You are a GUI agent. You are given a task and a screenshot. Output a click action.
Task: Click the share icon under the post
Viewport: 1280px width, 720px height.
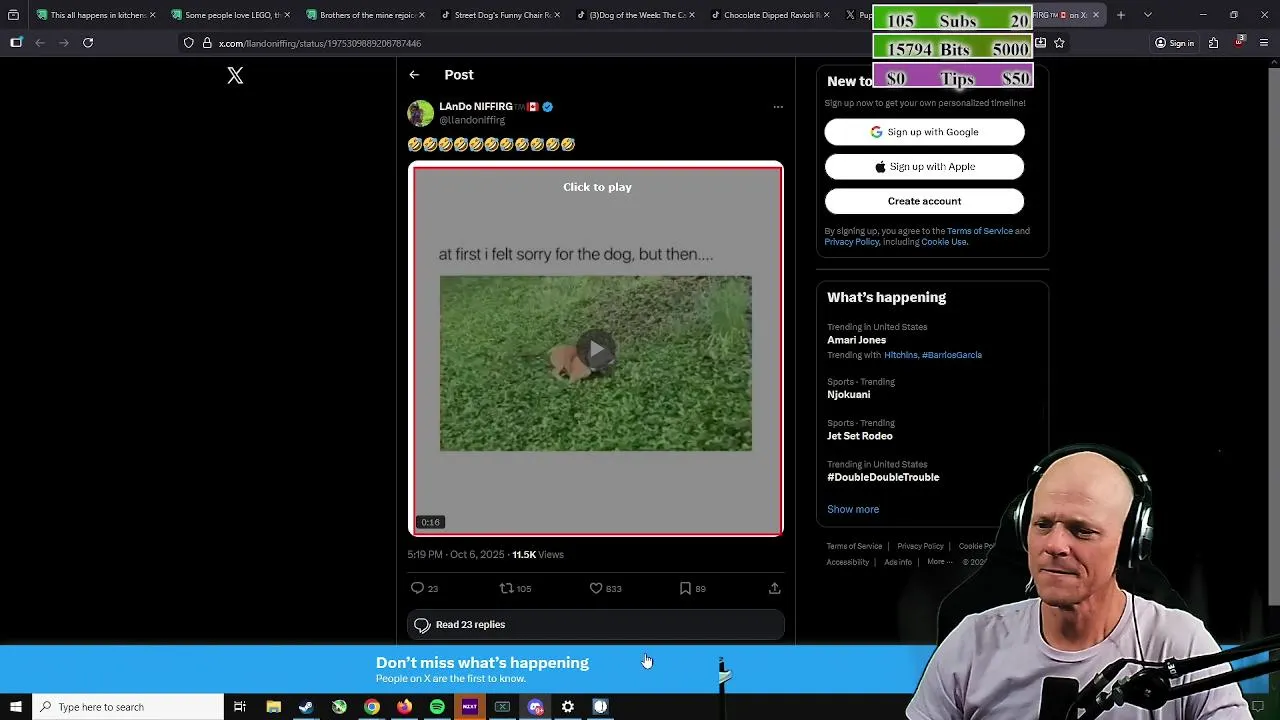tap(774, 588)
